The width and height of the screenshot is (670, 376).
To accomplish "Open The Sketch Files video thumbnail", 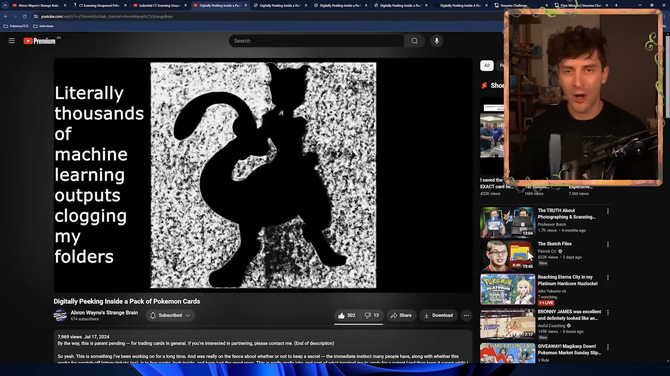I will [507, 256].
